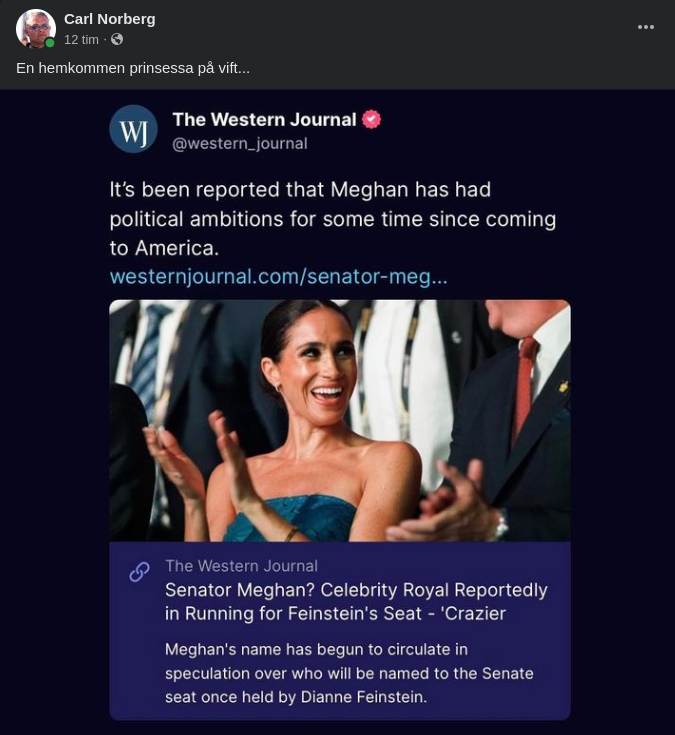Click the card's "The Western Journal" source label
This screenshot has width=675, height=735.
click(x=241, y=566)
